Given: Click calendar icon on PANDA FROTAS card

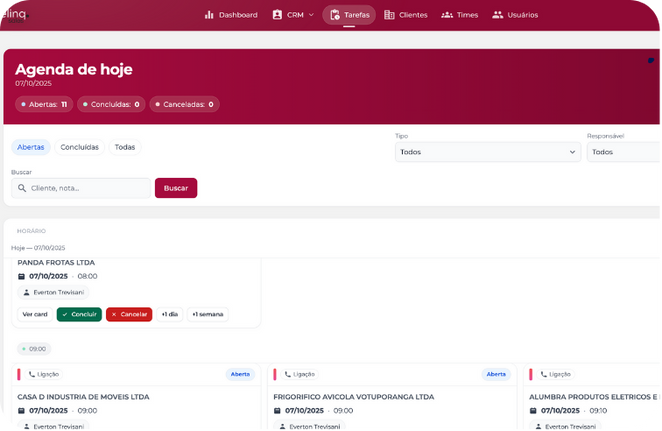Looking at the screenshot, I should [x=22, y=276].
